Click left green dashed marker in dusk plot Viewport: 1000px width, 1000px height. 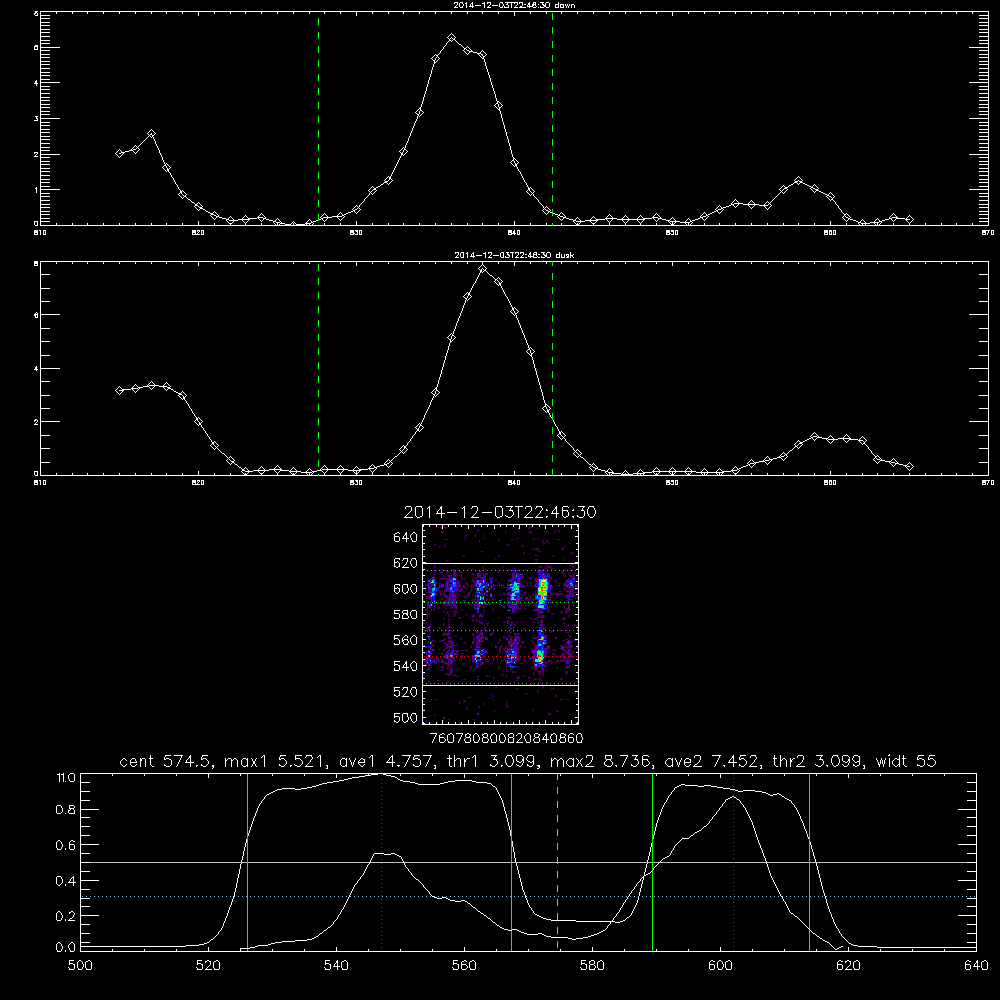coord(318,368)
